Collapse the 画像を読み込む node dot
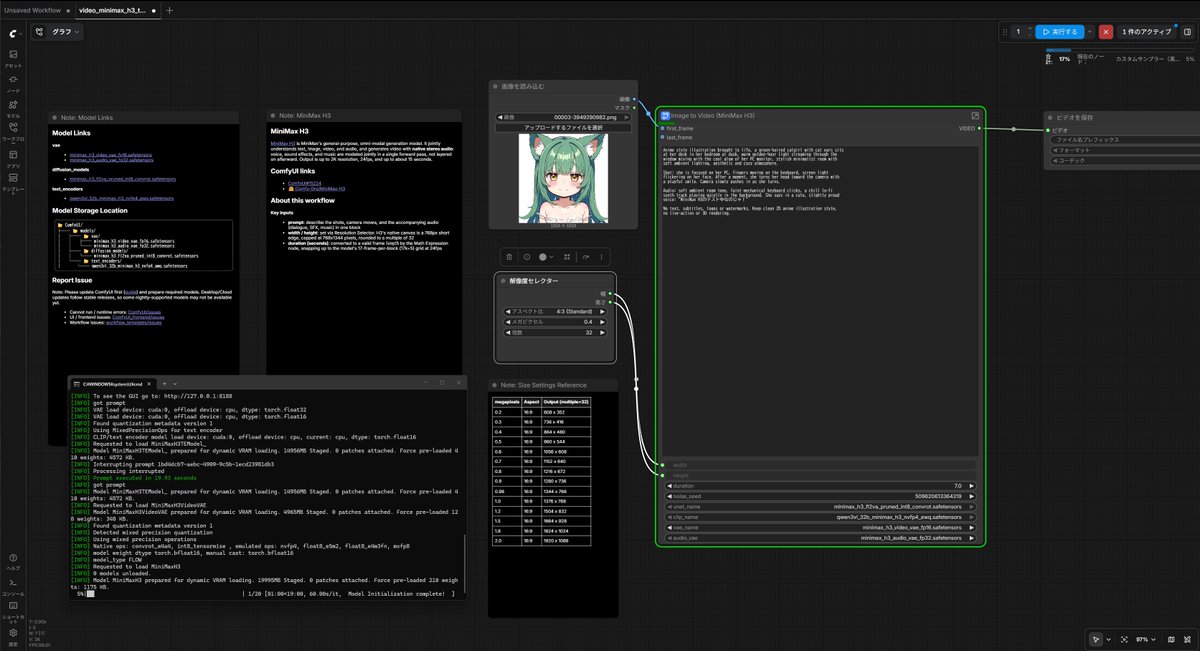Screen dimensions: 1200x651 click(496, 87)
